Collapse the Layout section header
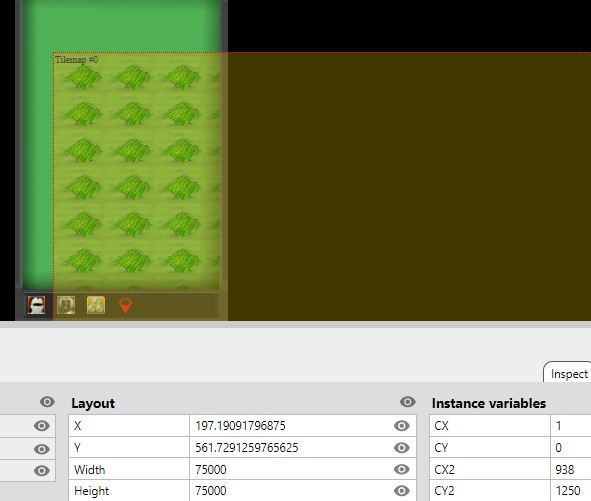This screenshot has height=501, width=591. [93, 403]
